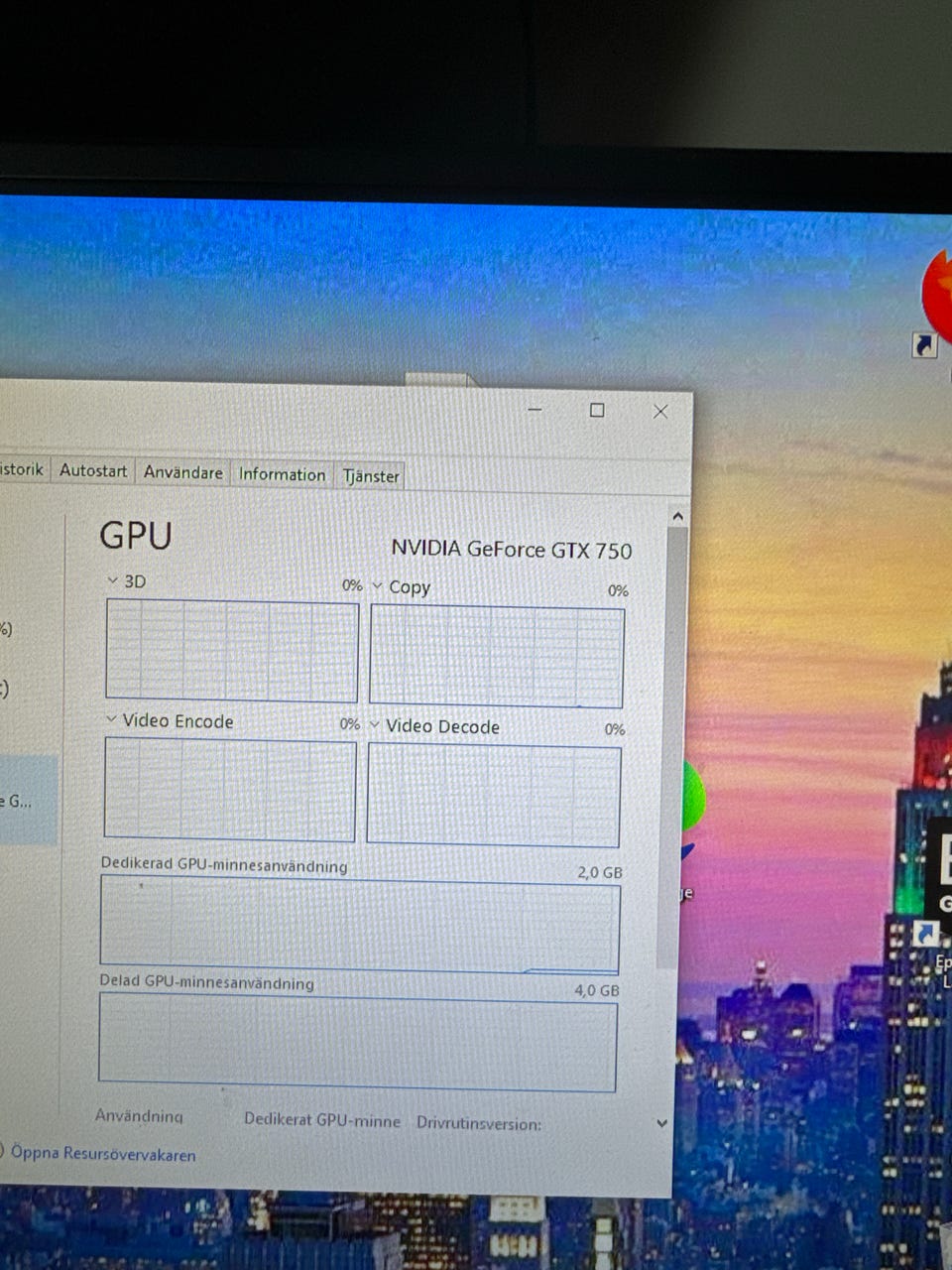Screen dimensions: 952x1270
Task: Click the 3D utilization graph
Action: [x=232, y=651]
